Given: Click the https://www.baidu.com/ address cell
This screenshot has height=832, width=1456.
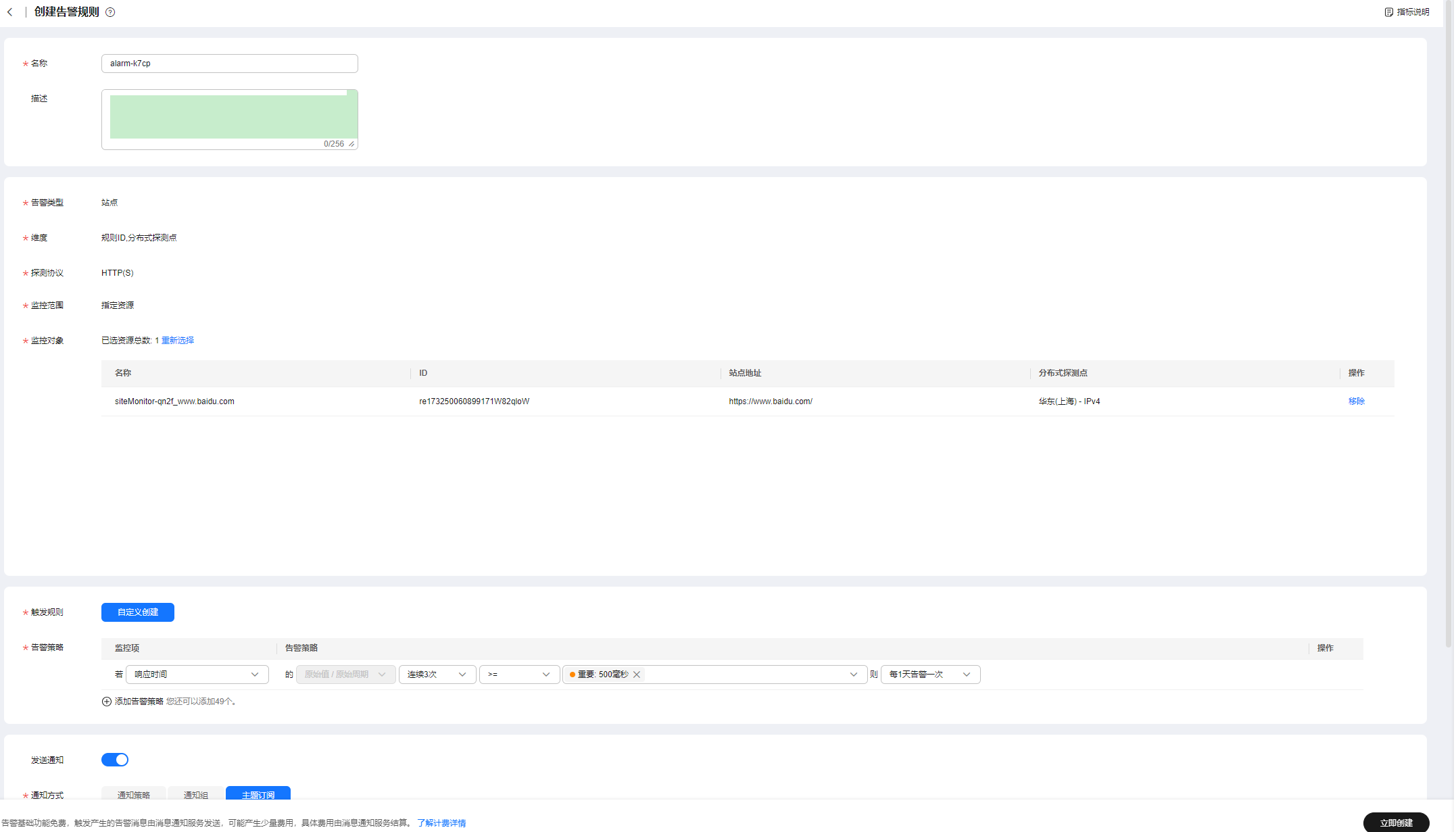Looking at the screenshot, I should click(x=771, y=401).
